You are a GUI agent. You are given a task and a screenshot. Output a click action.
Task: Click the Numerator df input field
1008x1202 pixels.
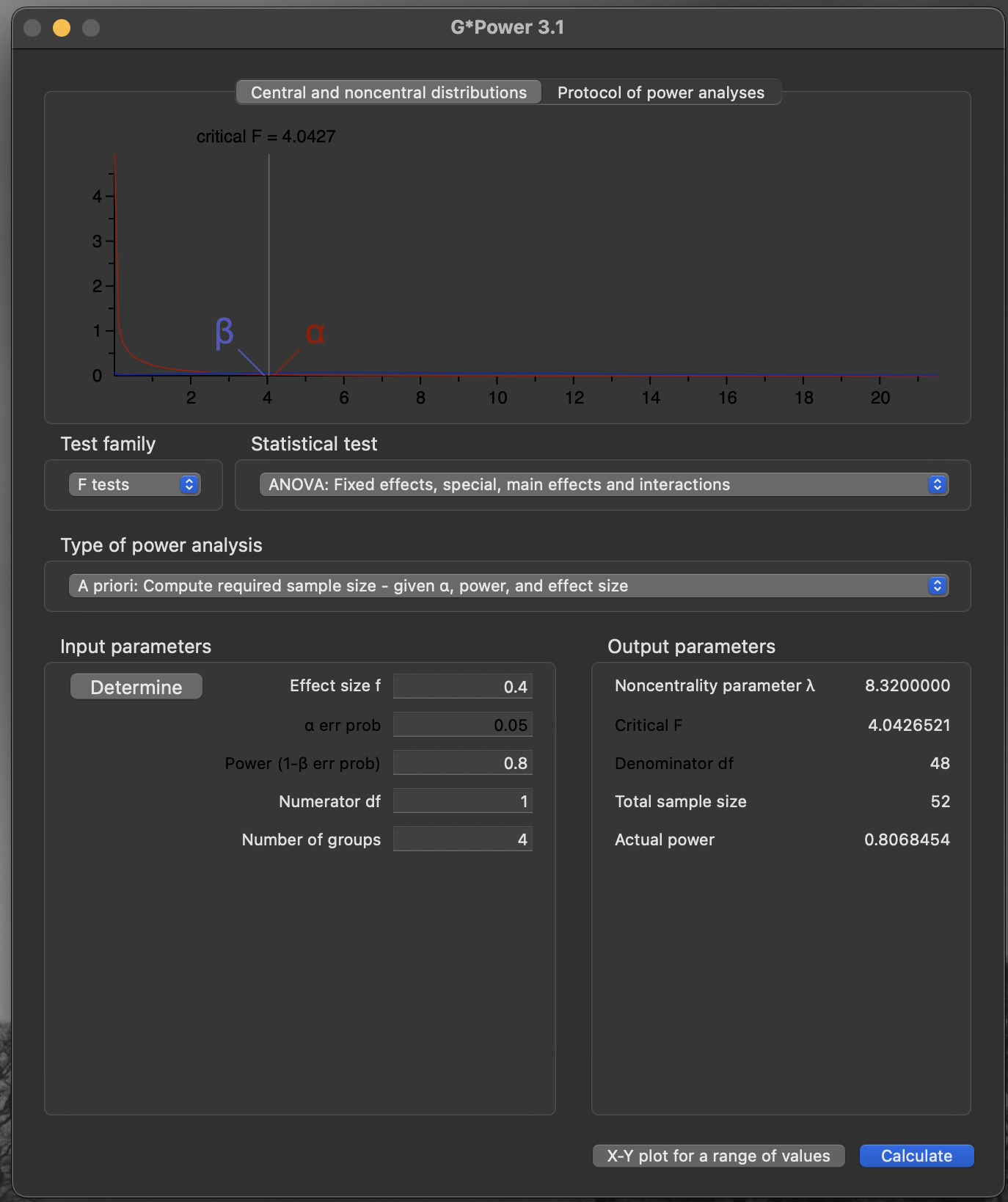[x=462, y=801]
